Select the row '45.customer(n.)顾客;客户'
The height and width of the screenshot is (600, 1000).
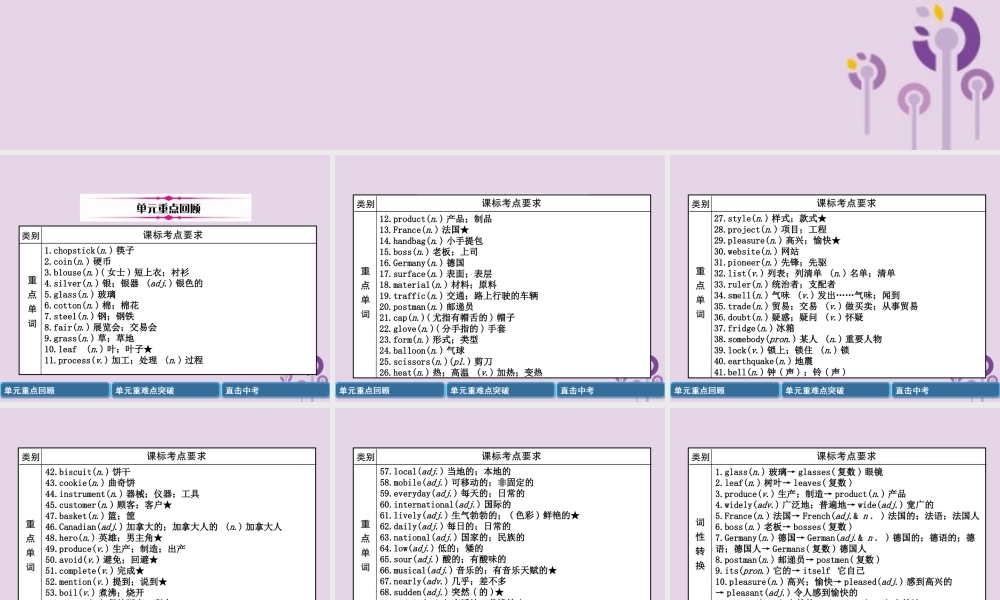[x=108, y=504]
